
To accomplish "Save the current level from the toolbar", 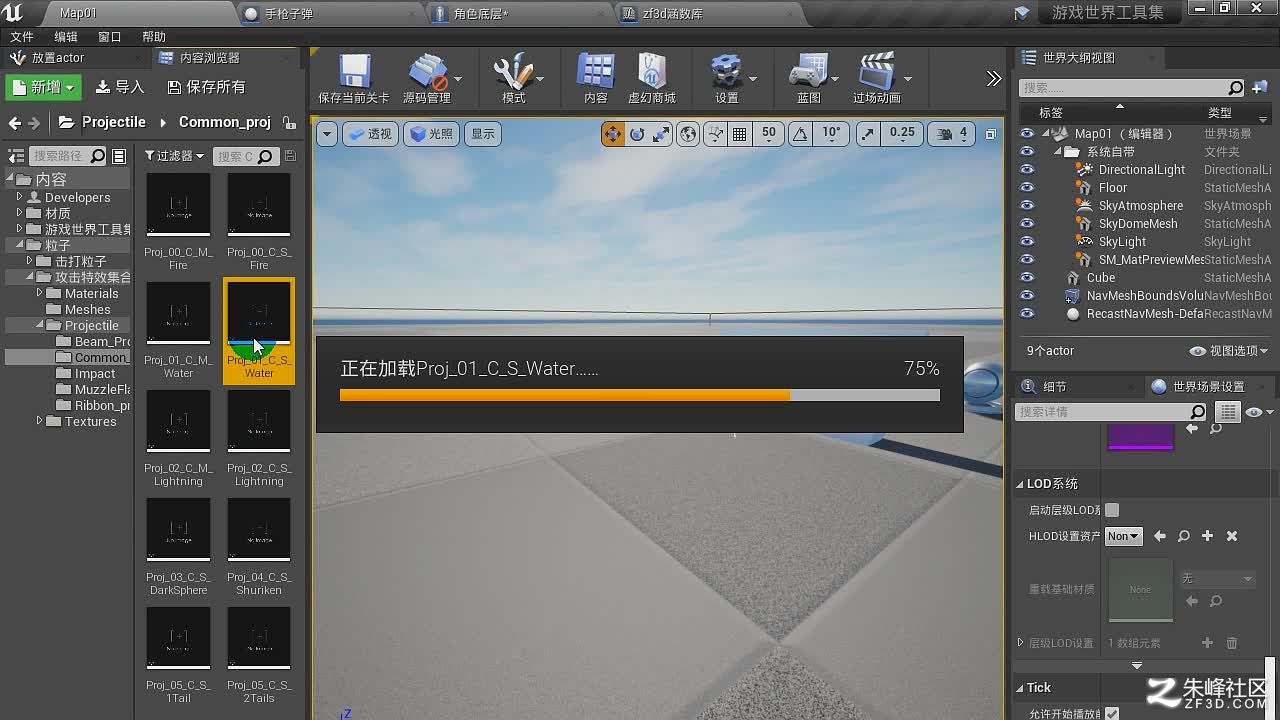I will click(354, 78).
